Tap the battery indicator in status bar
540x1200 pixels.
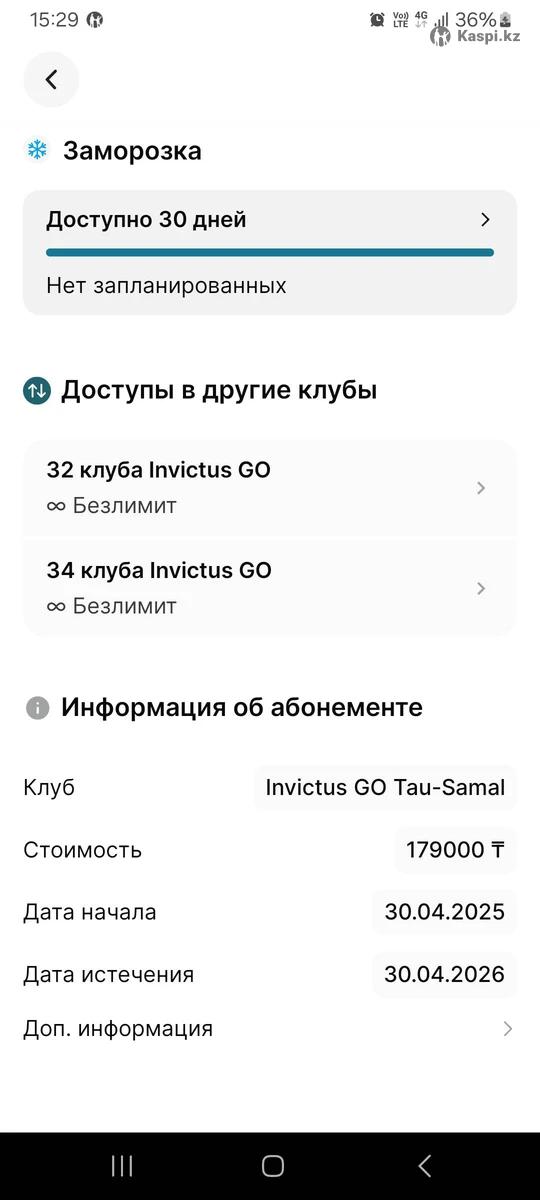coord(505,19)
